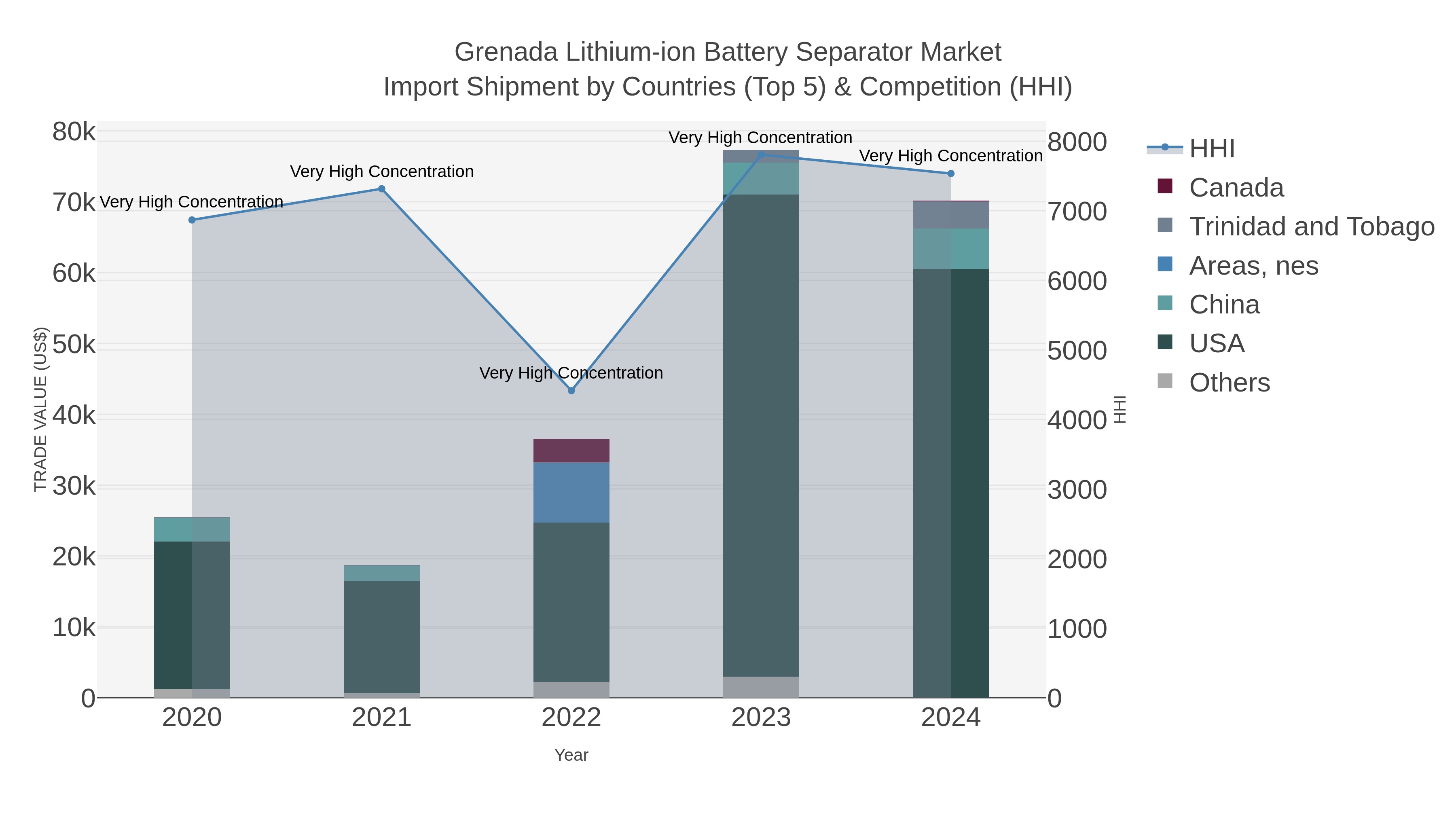Click Very High Concentration label above 2021 point
The height and width of the screenshot is (819, 1456).
coord(382,171)
